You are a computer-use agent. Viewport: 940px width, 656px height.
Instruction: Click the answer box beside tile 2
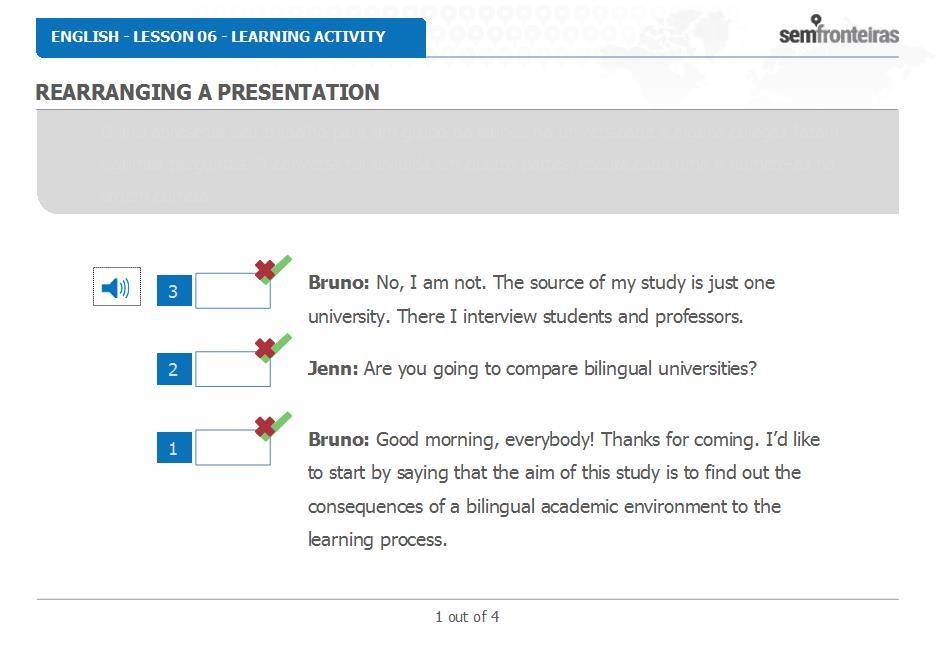coord(233,369)
